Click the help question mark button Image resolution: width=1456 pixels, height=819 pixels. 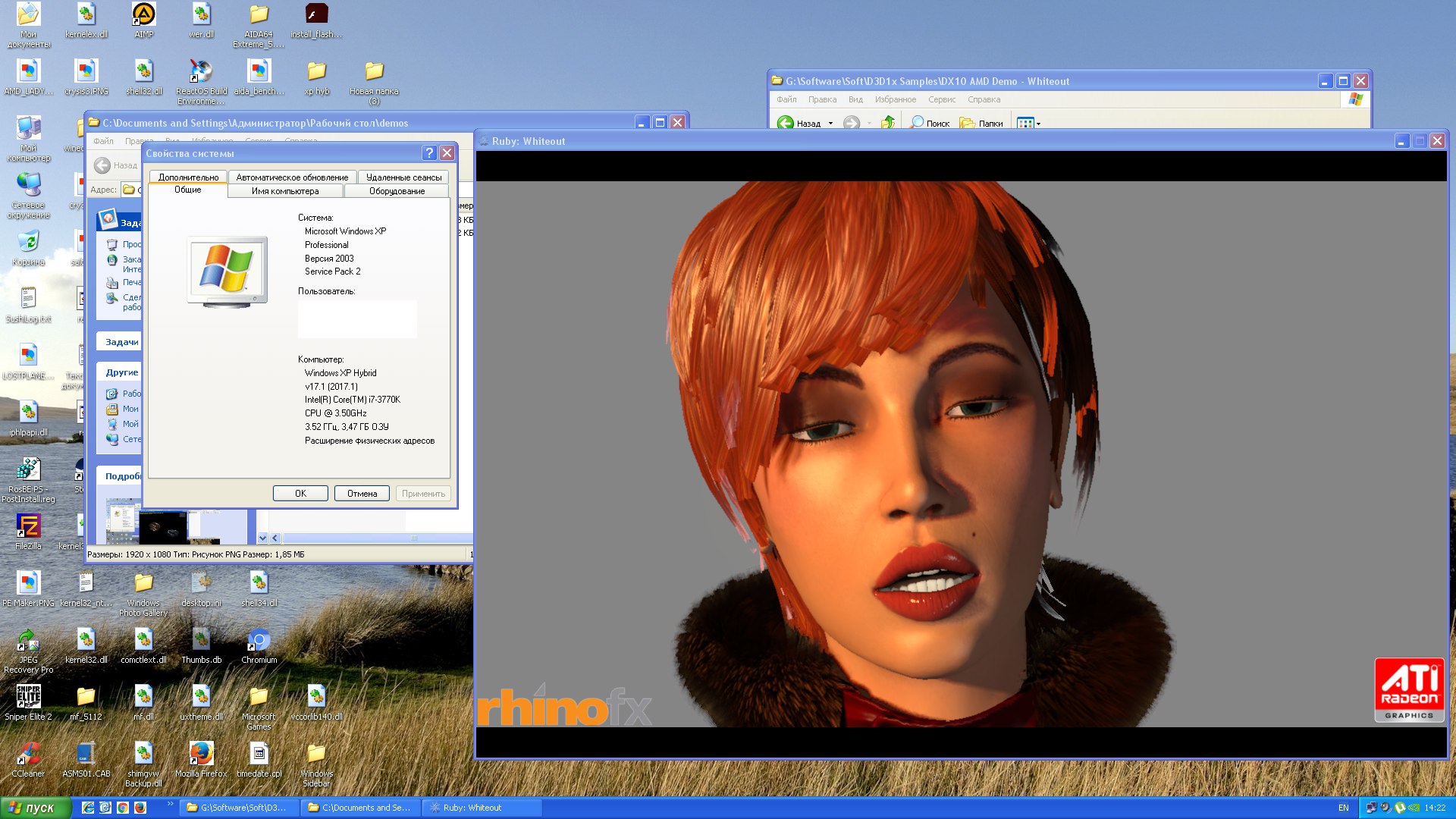pos(429,153)
